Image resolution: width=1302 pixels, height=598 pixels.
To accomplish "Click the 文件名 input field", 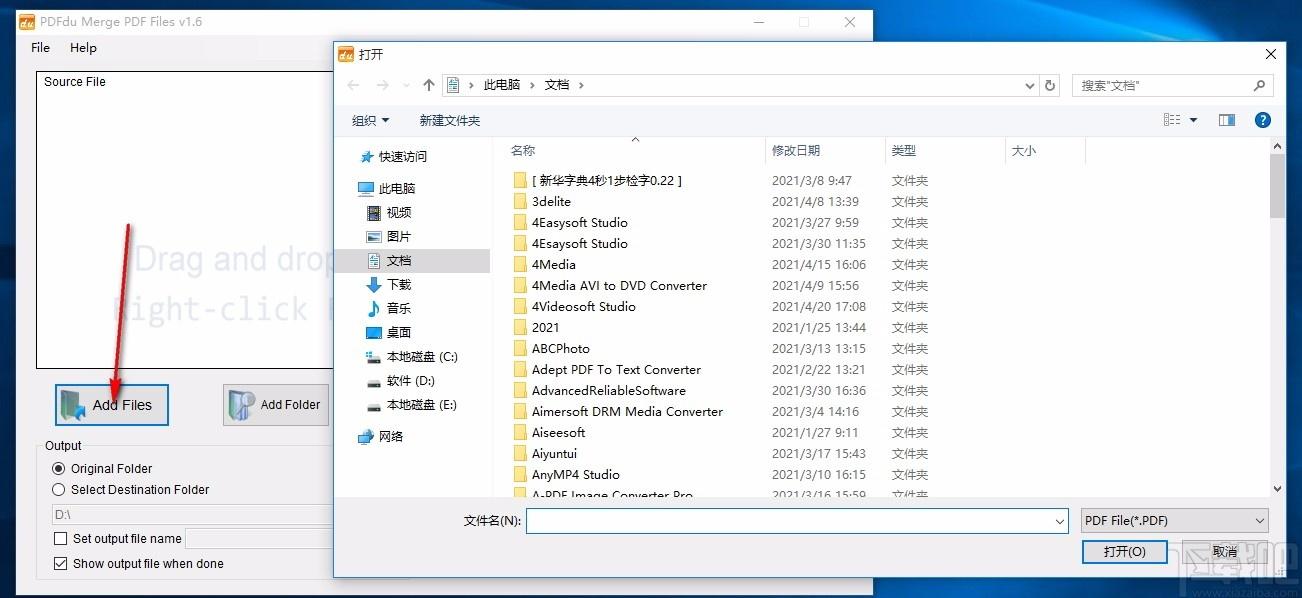I will [x=798, y=521].
